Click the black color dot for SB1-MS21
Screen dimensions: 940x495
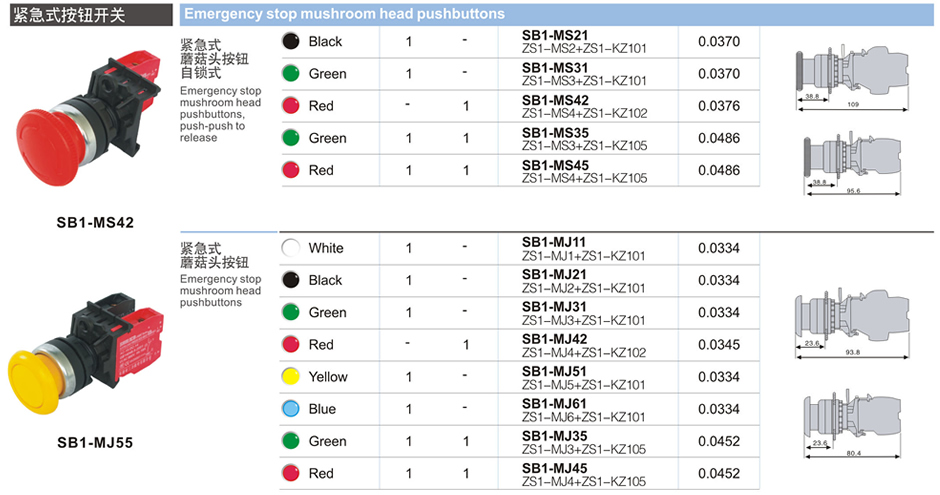[x=291, y=41]
